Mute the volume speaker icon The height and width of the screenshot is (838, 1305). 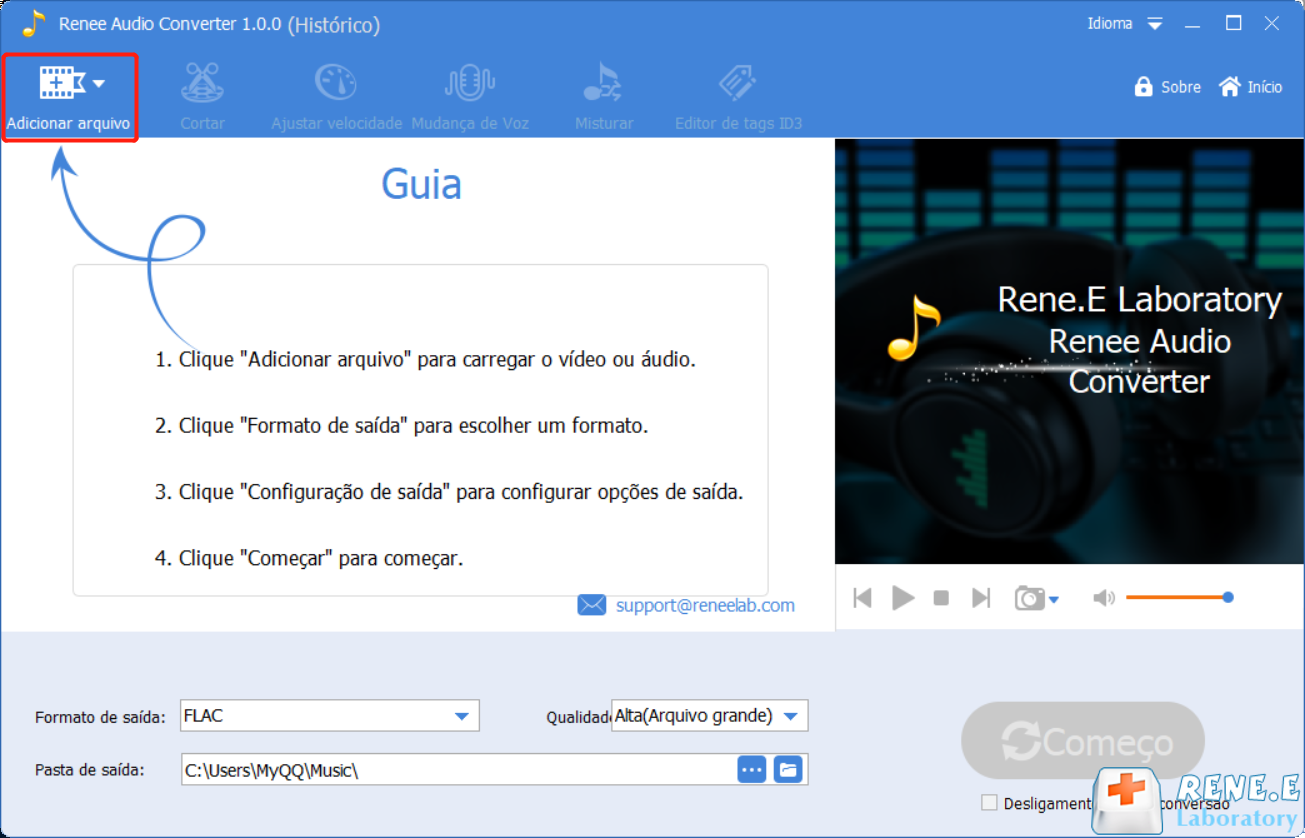pyautogui.click(x=1104, y=598)
